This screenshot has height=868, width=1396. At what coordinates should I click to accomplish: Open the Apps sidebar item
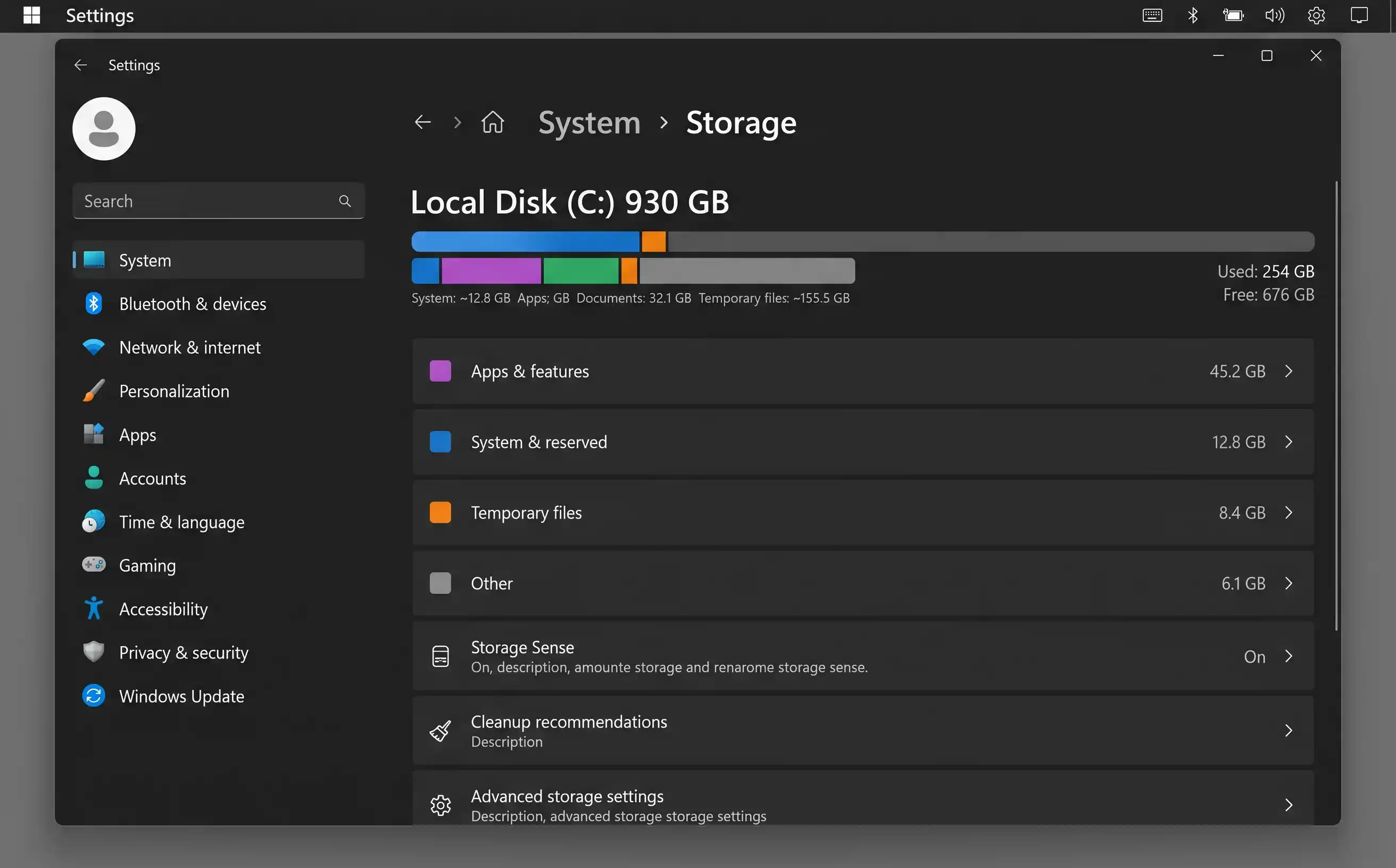[x=218, y=435]
